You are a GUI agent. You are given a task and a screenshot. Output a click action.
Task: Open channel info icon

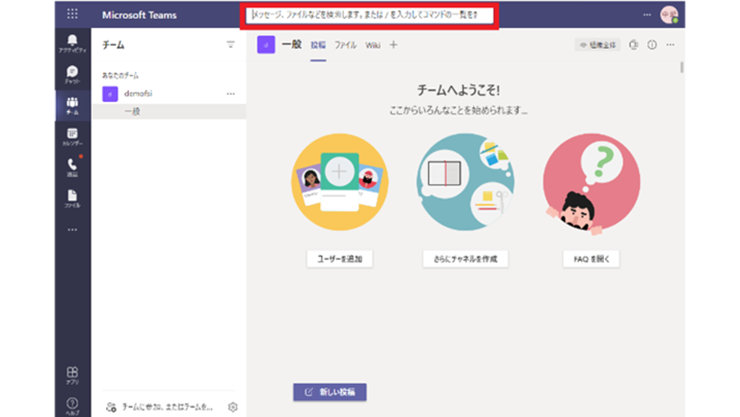coord(652,45)
